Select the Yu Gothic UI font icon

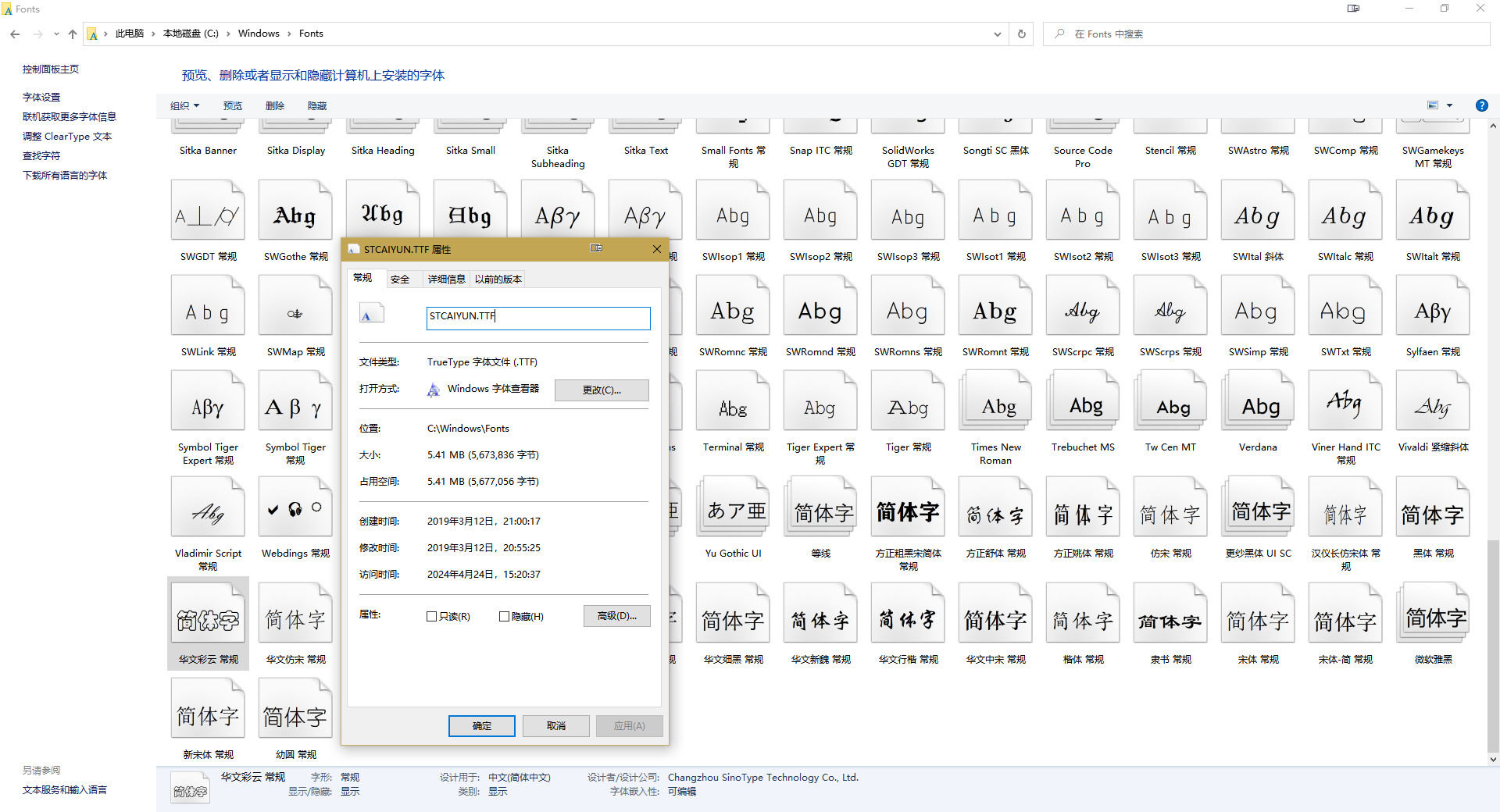pyautogui.click(x=733, y=507)
